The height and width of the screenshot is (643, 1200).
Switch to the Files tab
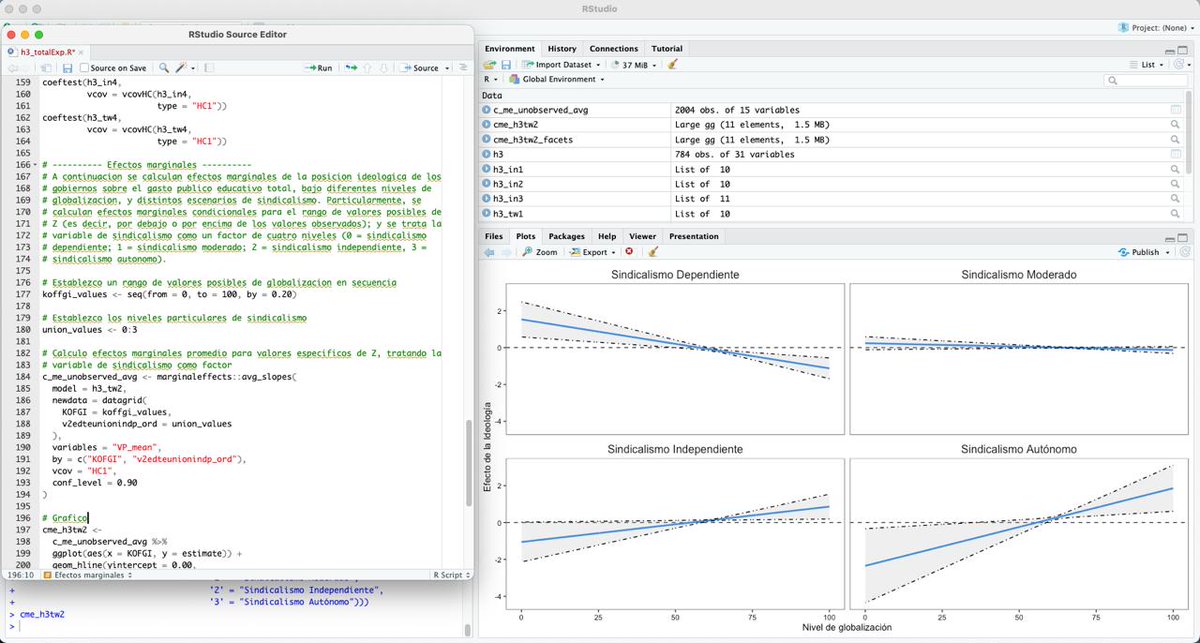(494, 236)
